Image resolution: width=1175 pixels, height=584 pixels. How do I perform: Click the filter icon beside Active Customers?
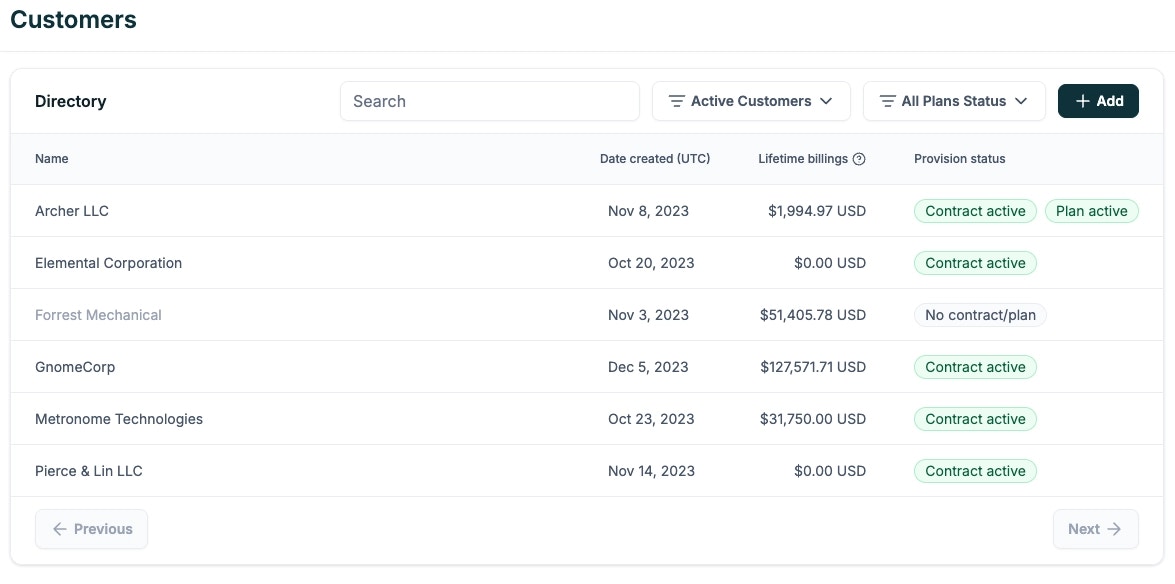[x=677, y=101]
